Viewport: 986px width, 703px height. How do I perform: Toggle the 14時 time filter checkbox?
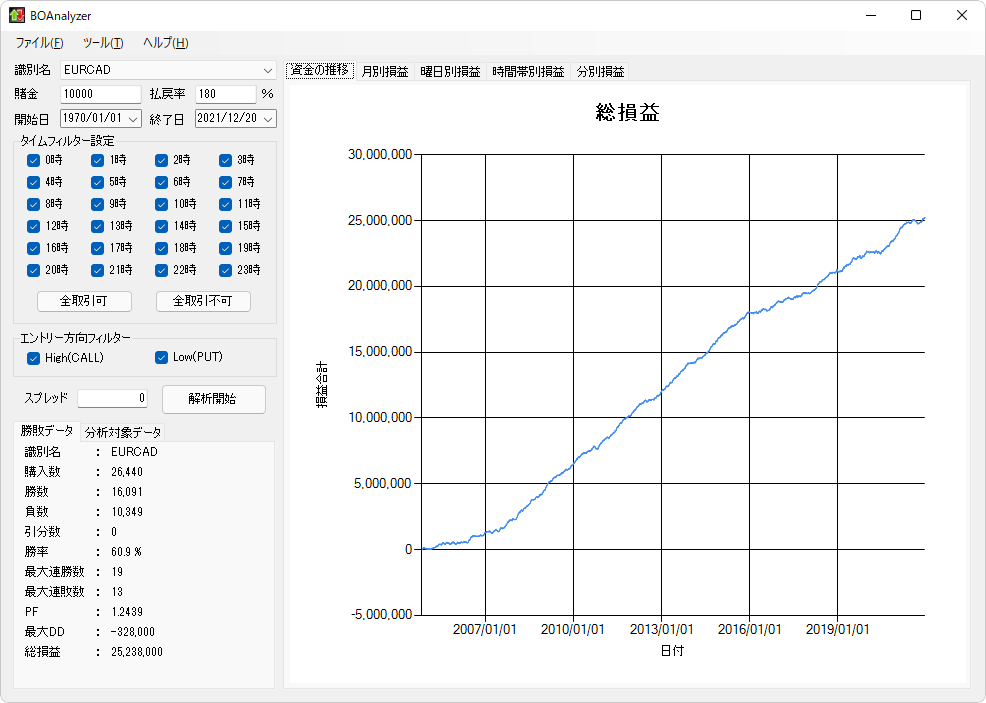point(162,226)
